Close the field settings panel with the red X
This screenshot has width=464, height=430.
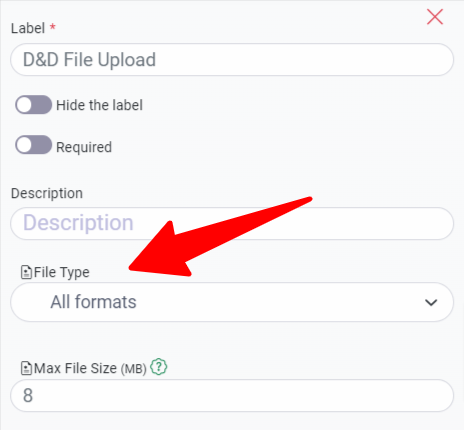435,17
